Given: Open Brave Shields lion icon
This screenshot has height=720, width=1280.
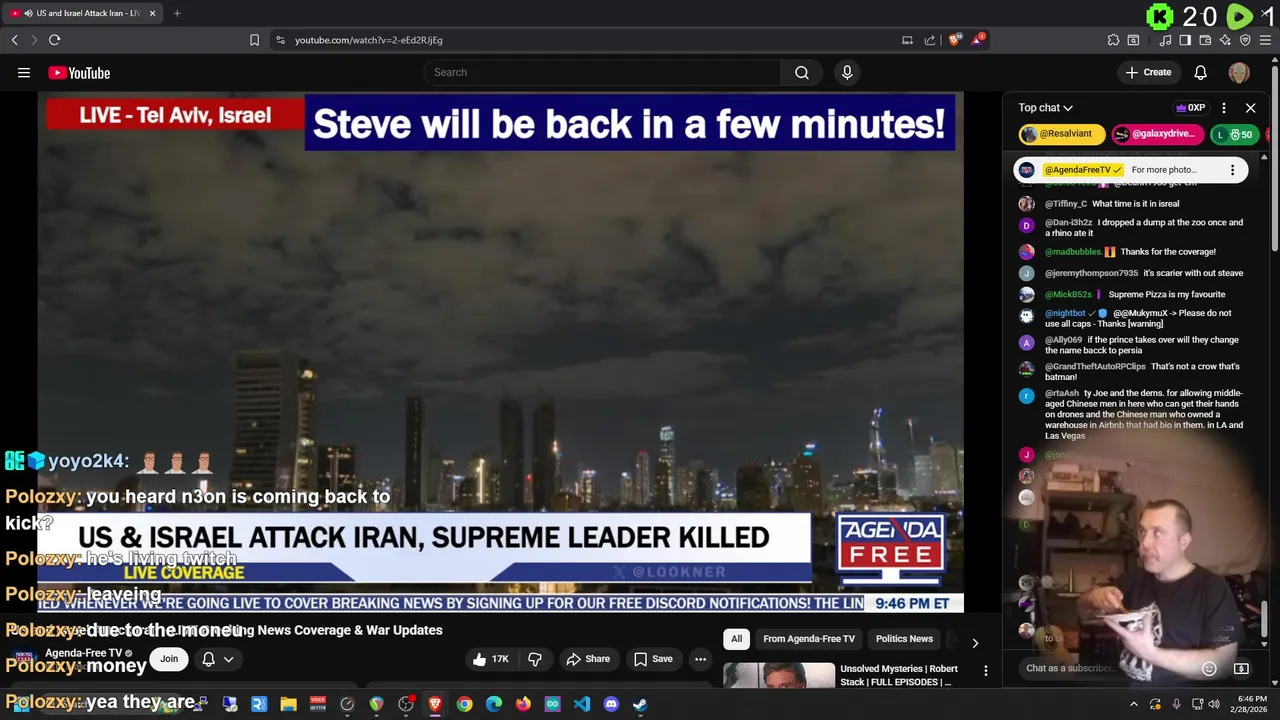Looking at the screenshot, I should coord(955,40).
